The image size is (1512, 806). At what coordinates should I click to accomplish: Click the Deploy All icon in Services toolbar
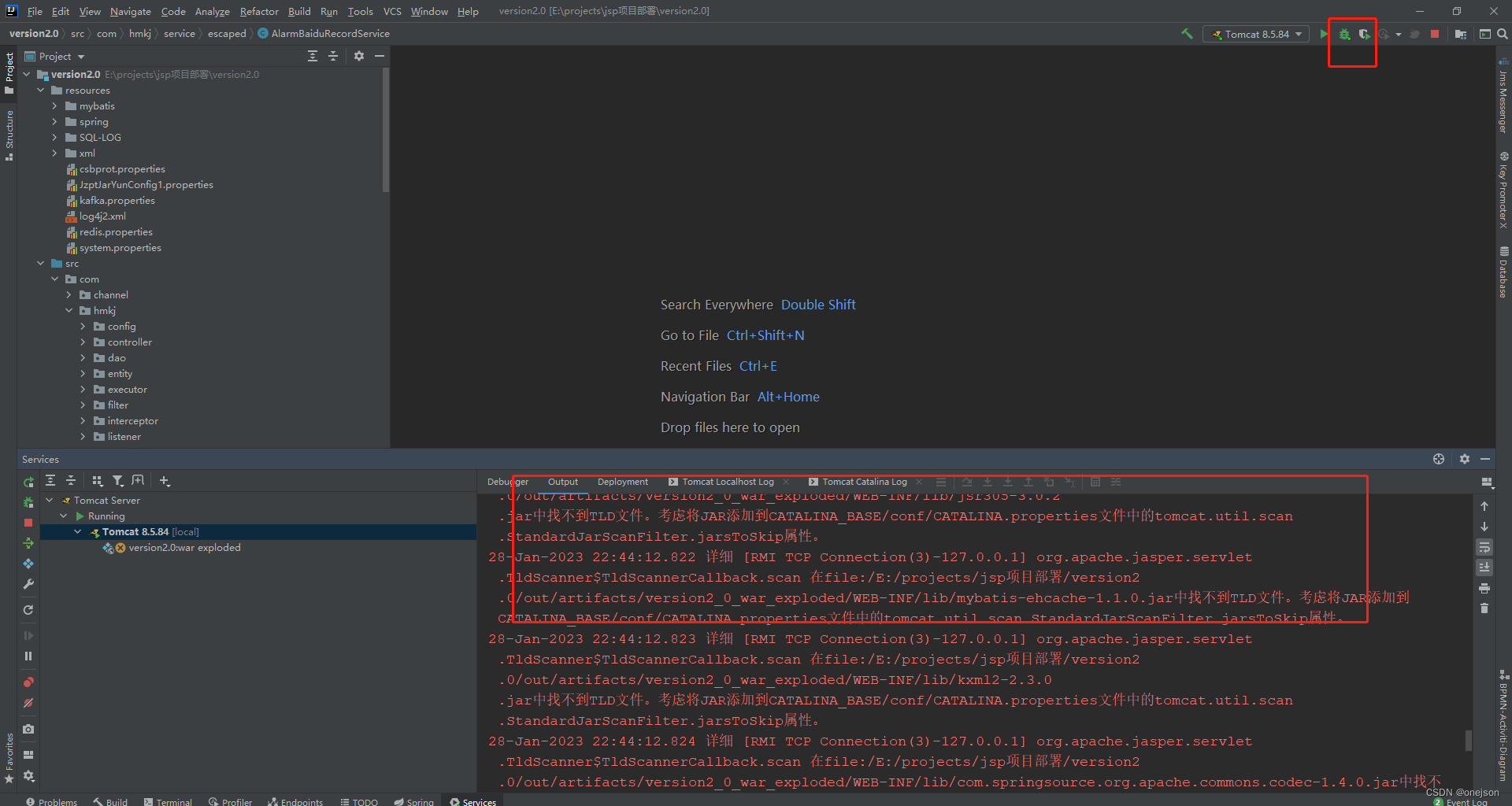[x=28, y=564]
